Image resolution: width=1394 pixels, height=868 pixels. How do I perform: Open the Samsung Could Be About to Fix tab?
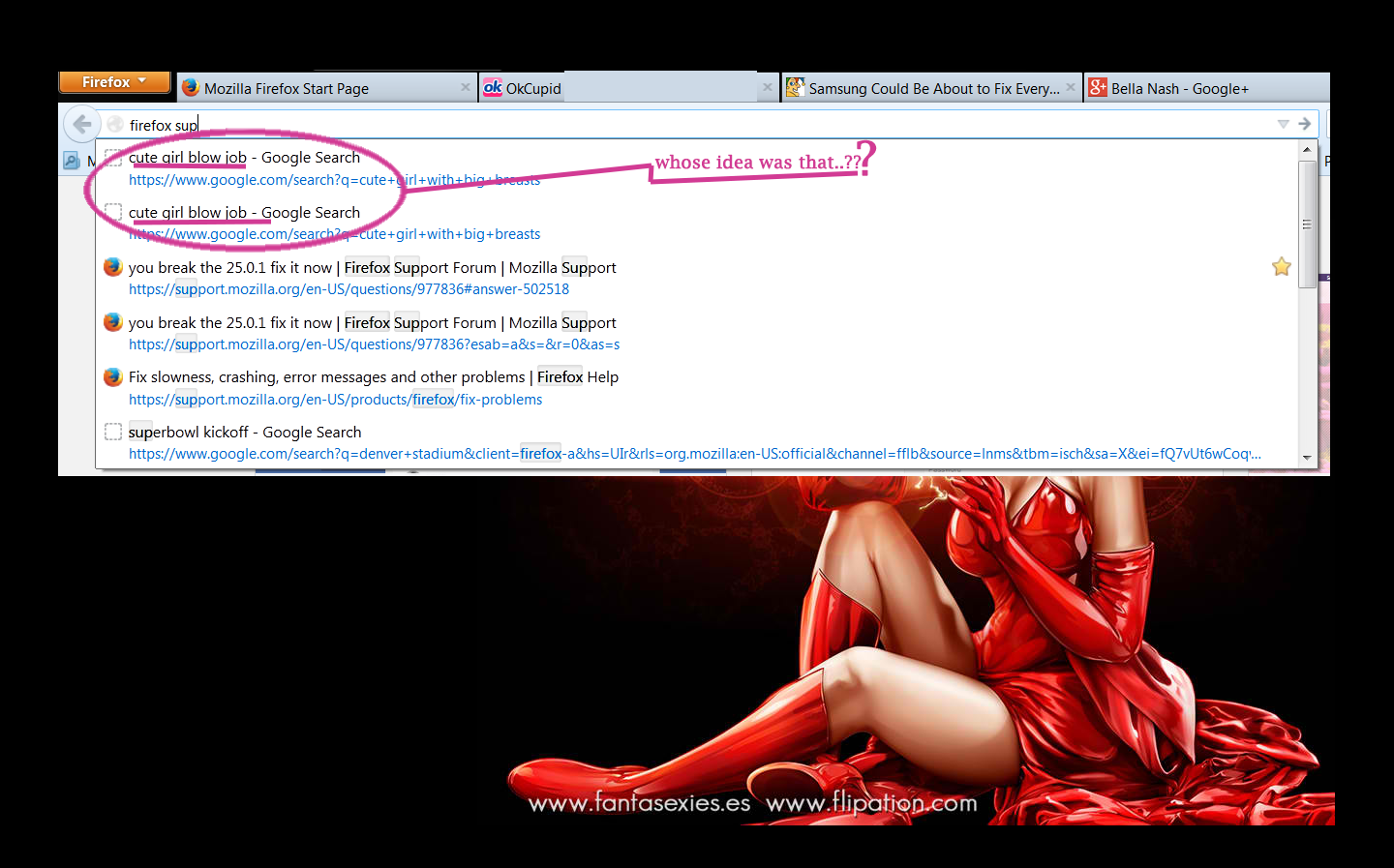(931, 88)
